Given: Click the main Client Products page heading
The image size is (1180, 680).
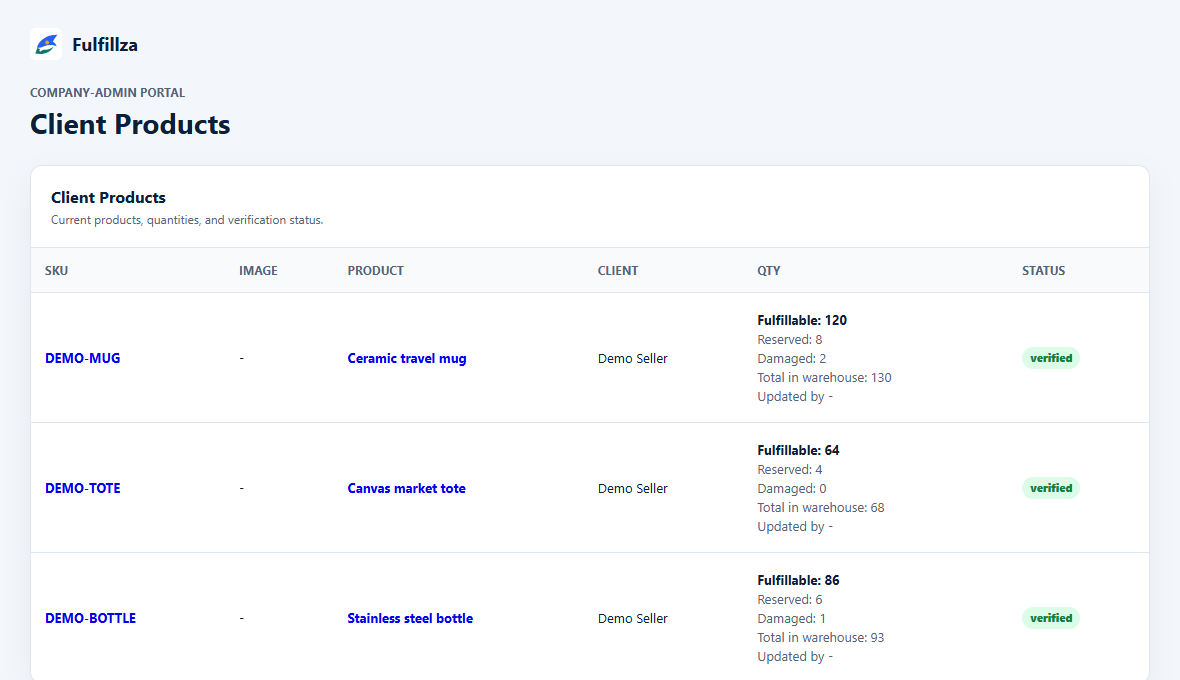Looking at the screenshot, I should click(x=130, y=125).
